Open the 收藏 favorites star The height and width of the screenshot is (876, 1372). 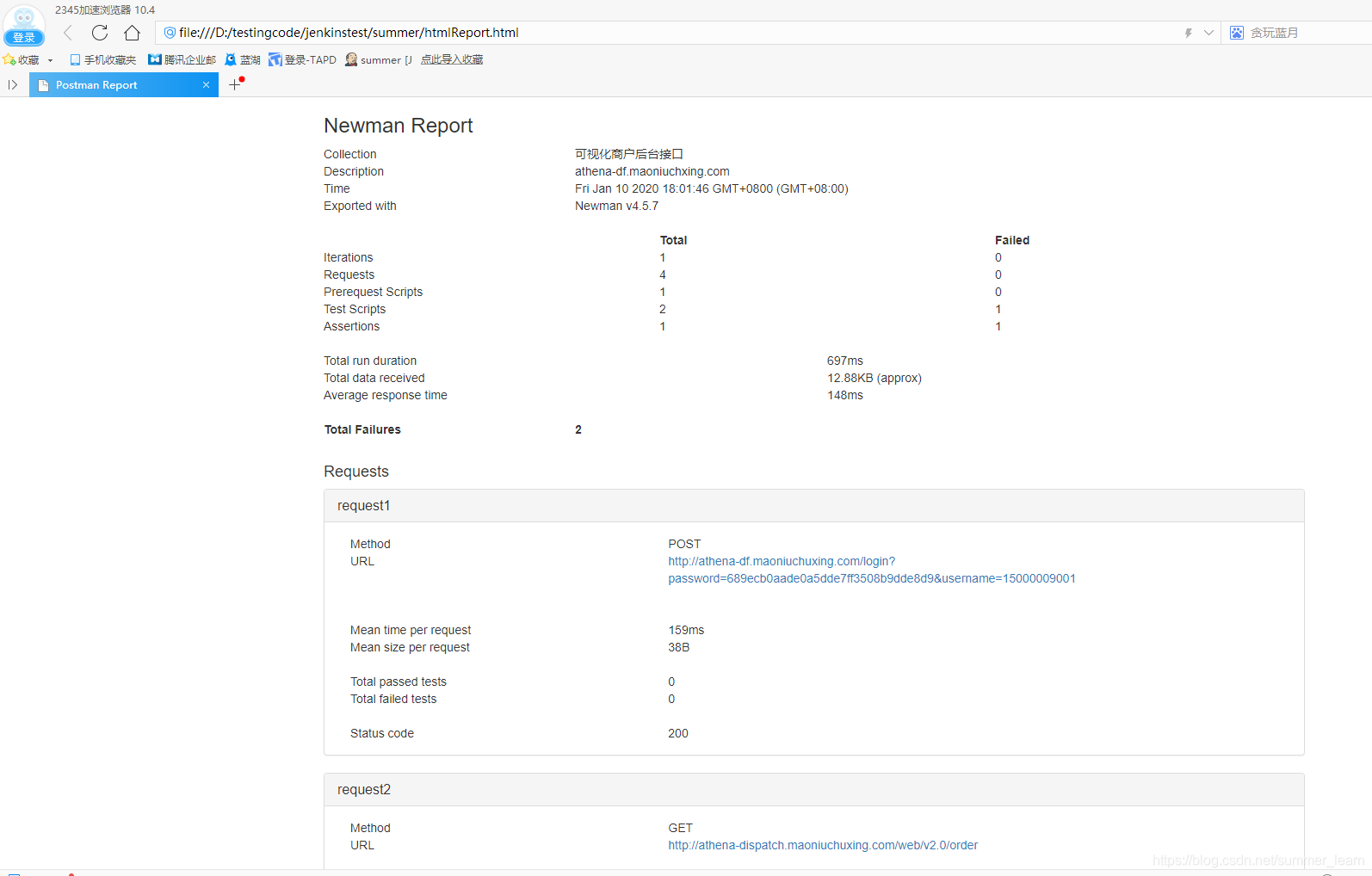[22, 59]
